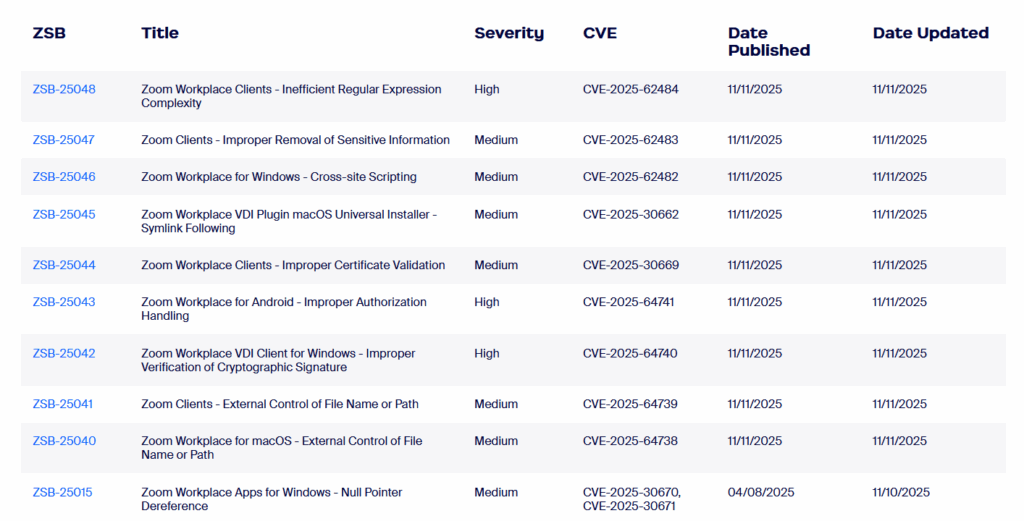Image resolution: width=1024 pixels, height=521 pixels.
Task: View the ZSB-25040 bulletin
Action: (64, 441)
